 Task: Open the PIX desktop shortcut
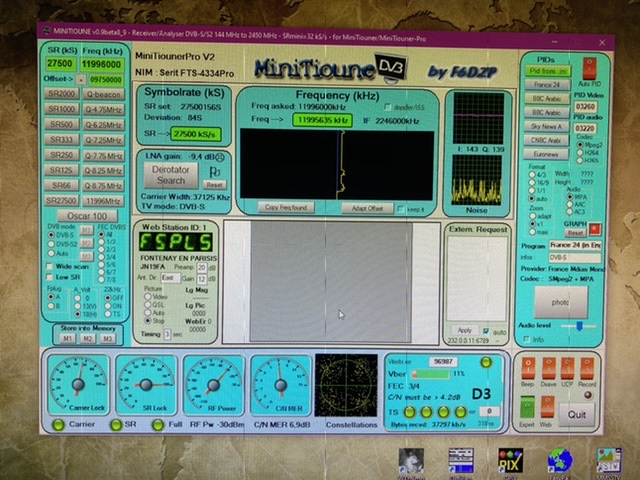click(x=510, y=461)
